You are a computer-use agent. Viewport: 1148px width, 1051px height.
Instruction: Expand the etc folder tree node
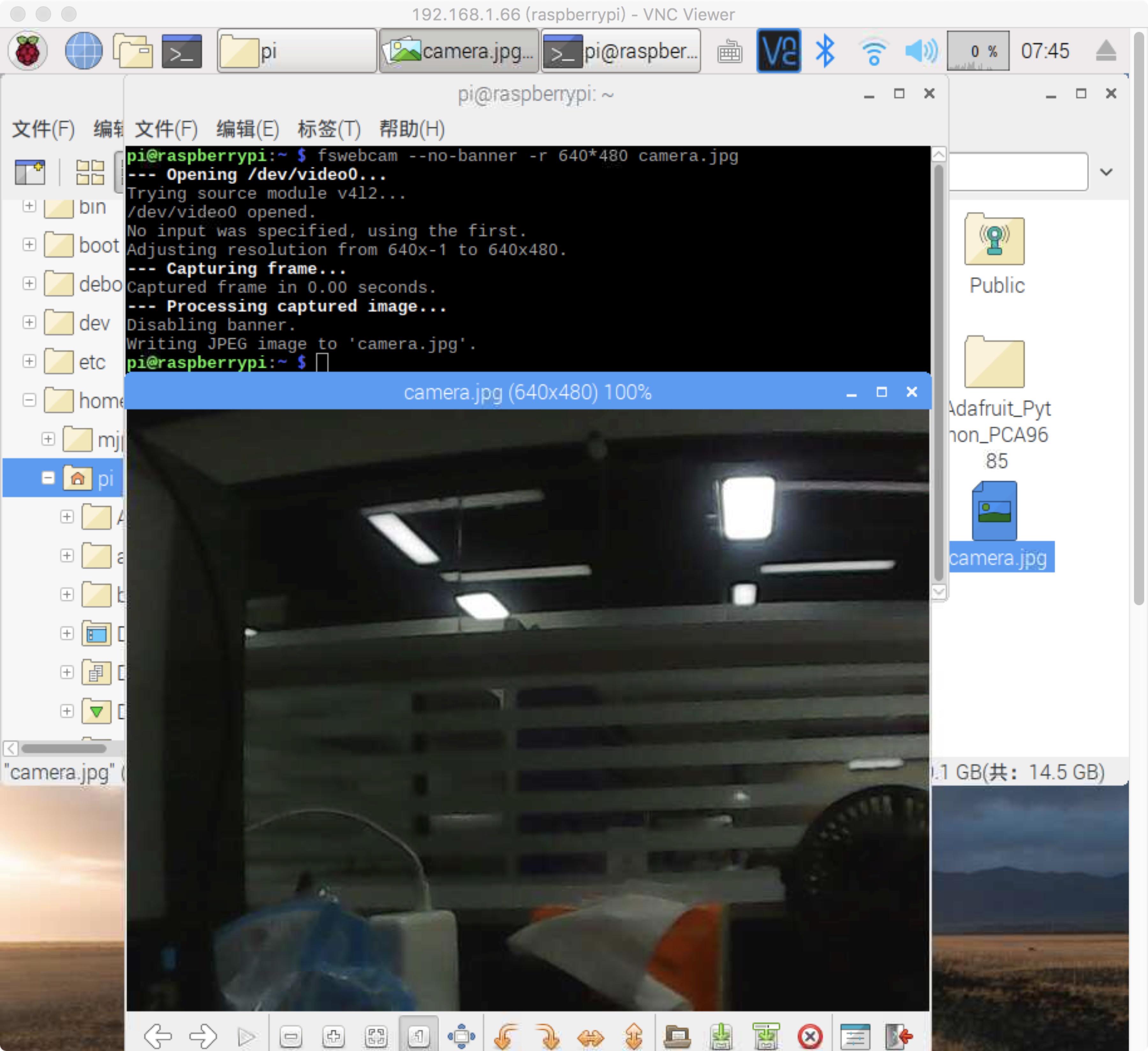[29, 361]
